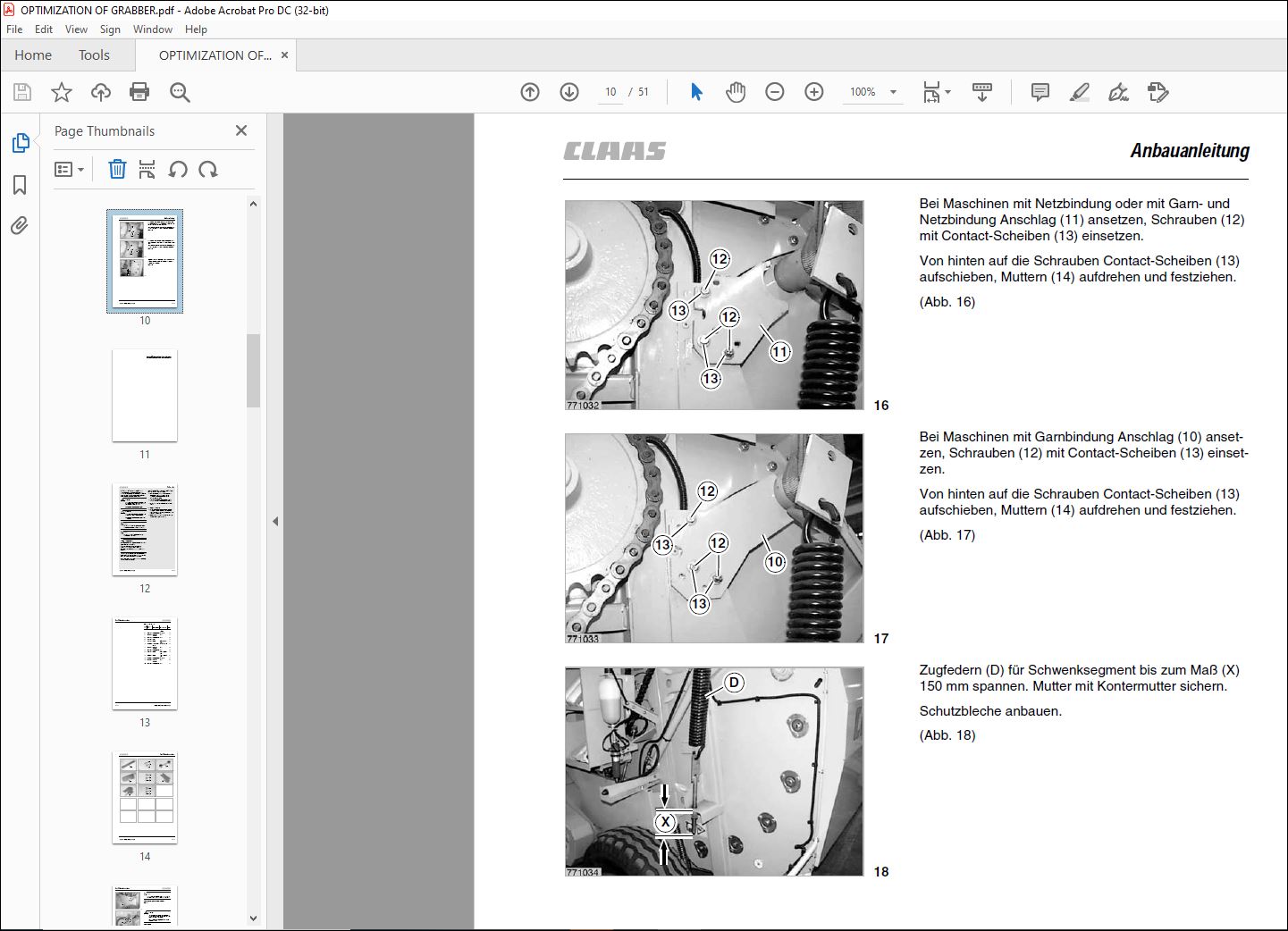Click the Anbauanleitung page heading
The width and height of the screenshot is (1288, 931).
click(1190, 151)
